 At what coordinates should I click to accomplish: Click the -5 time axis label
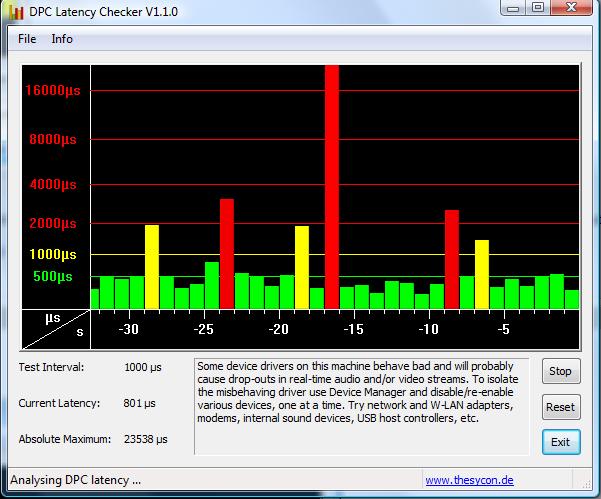point(504,329)
